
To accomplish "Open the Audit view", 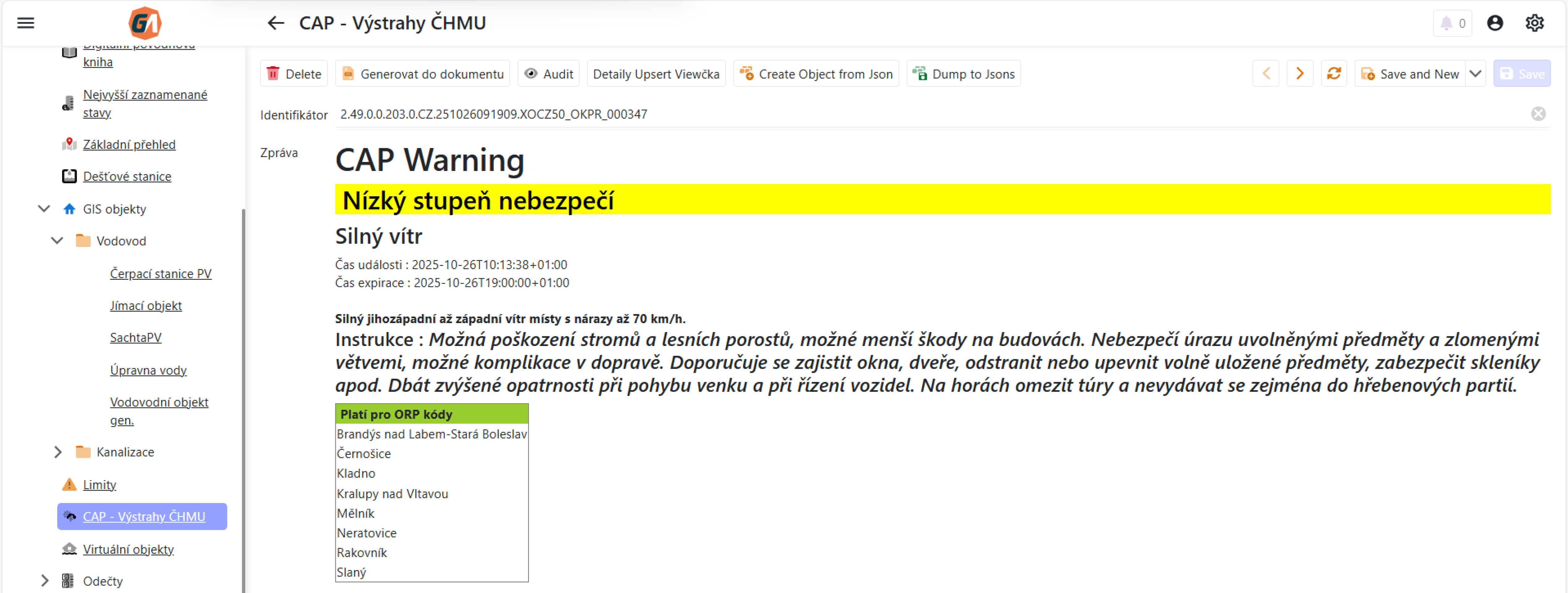I will point(549,74).
